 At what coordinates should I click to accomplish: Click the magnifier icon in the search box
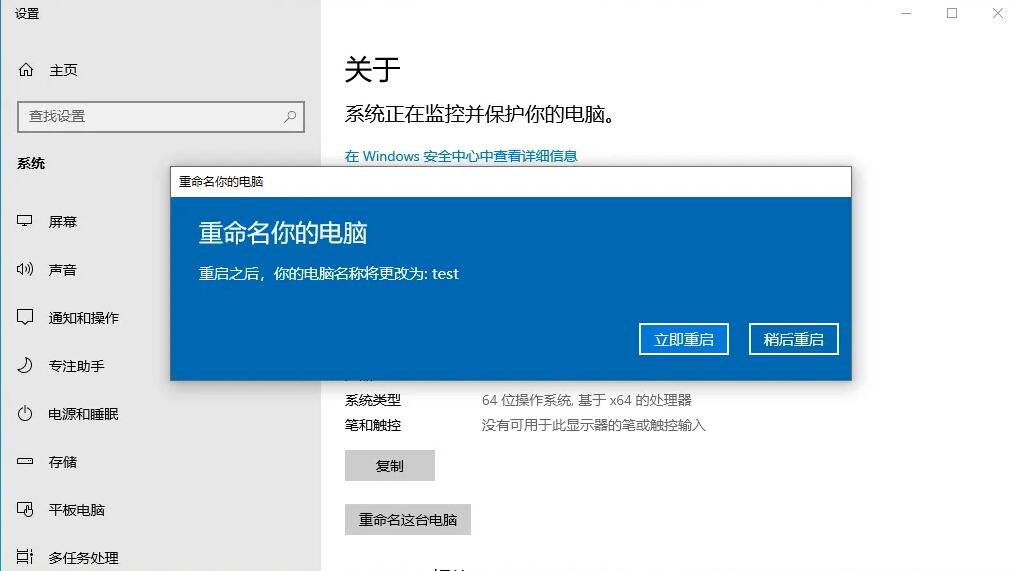[x=290, y=116]
